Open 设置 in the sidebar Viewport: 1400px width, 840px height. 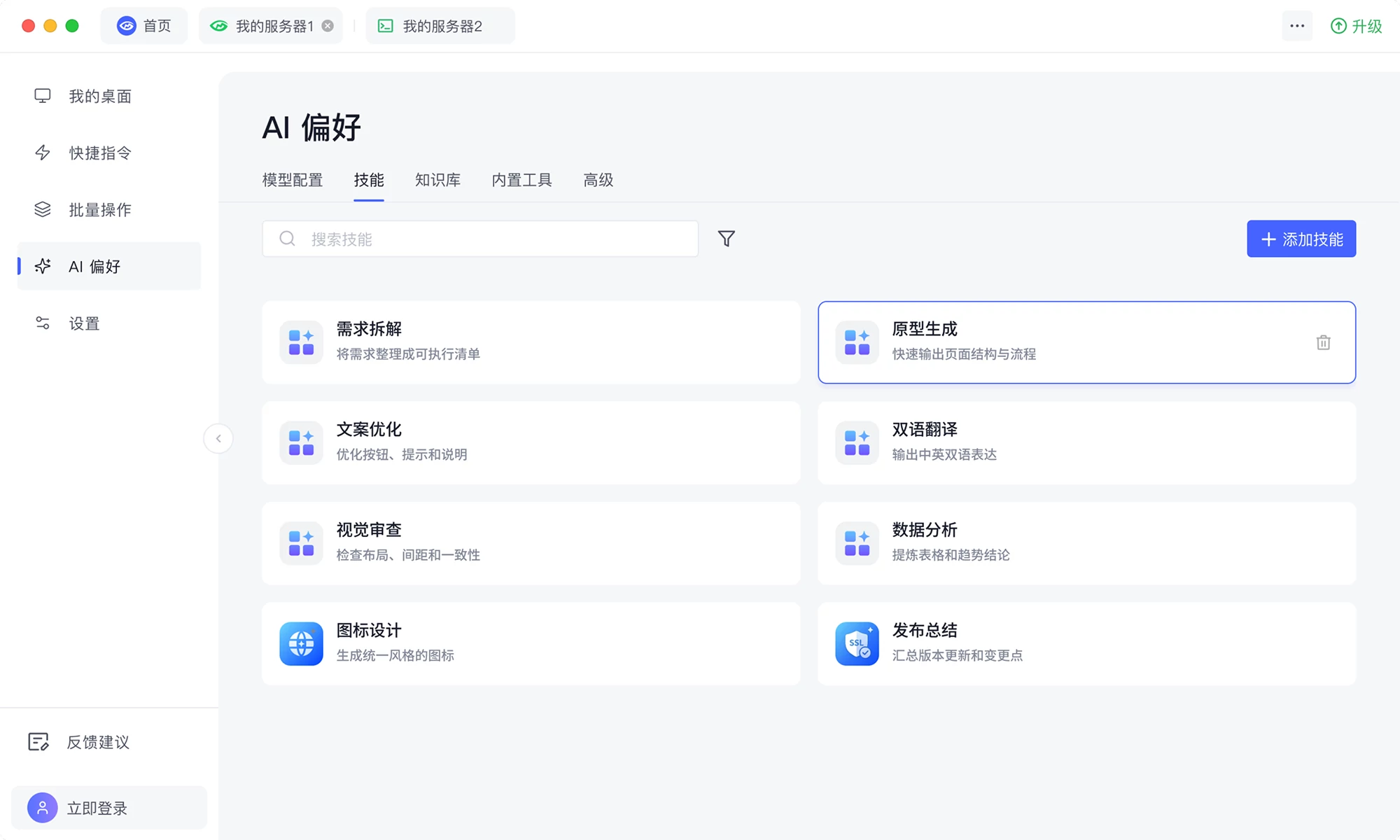(x=108, y=323)
